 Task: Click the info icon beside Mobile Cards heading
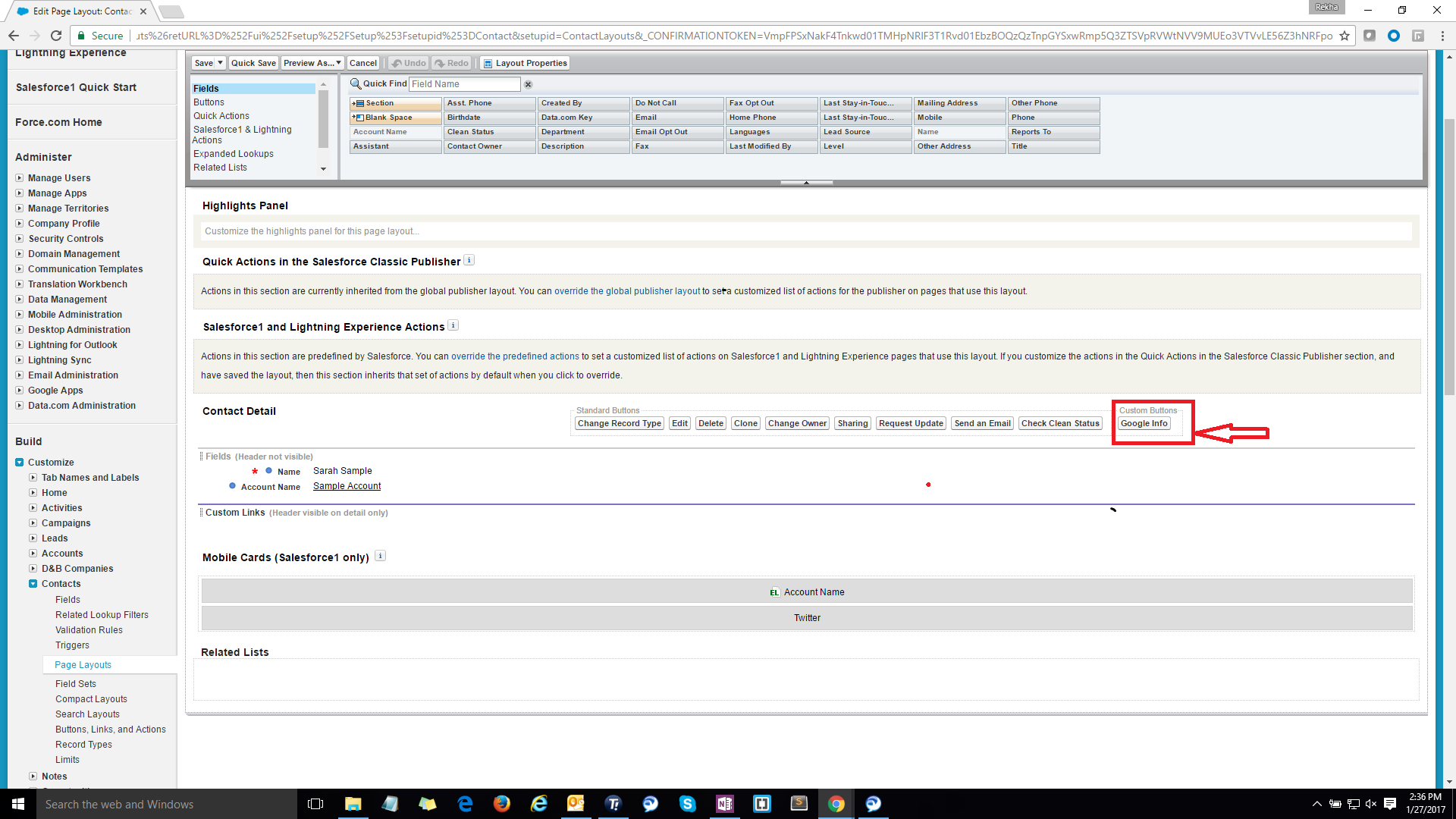381,556
